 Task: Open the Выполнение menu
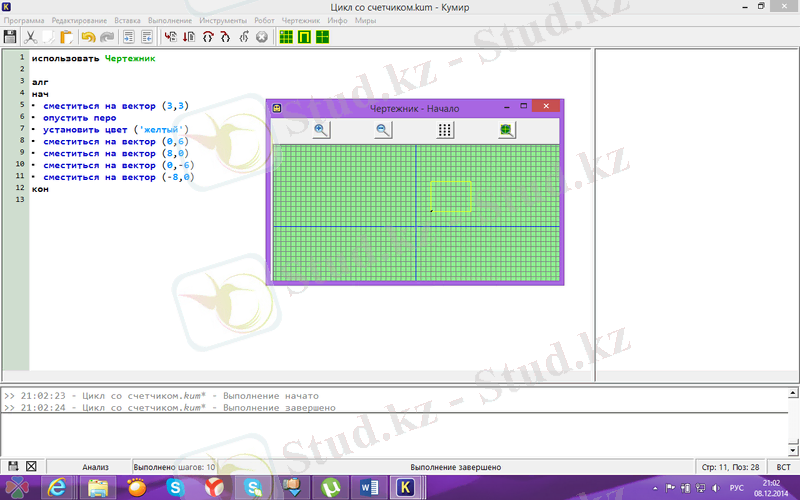pos(170,20)
